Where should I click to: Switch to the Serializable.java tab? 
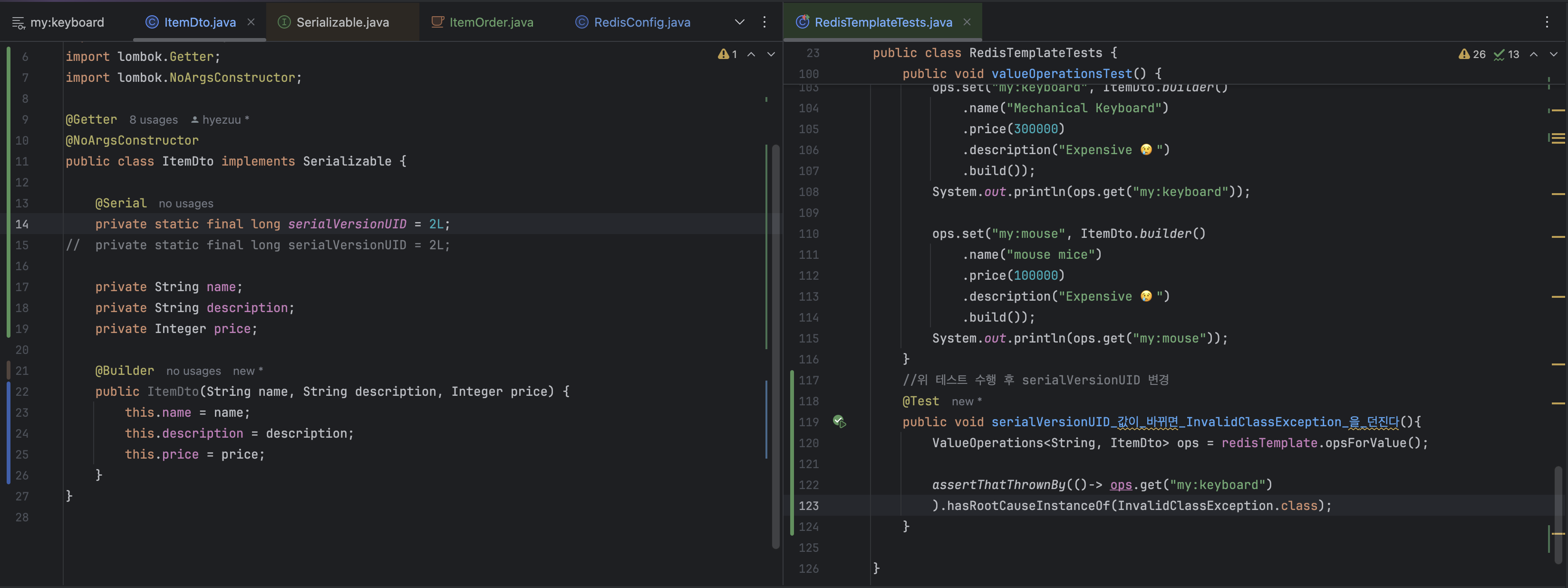pyautogui.click(x=342, y=22)
